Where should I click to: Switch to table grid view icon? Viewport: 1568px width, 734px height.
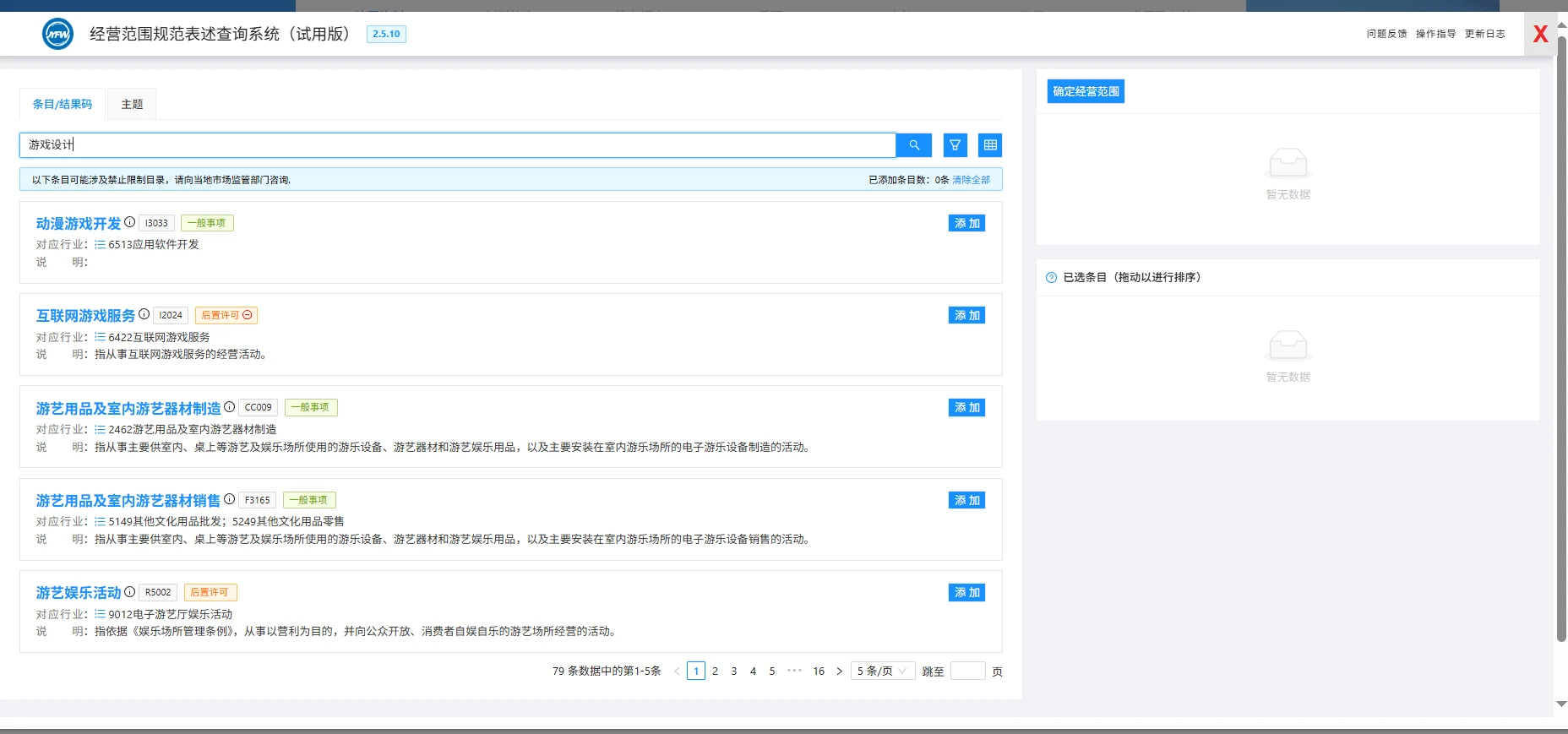point(990,145)
